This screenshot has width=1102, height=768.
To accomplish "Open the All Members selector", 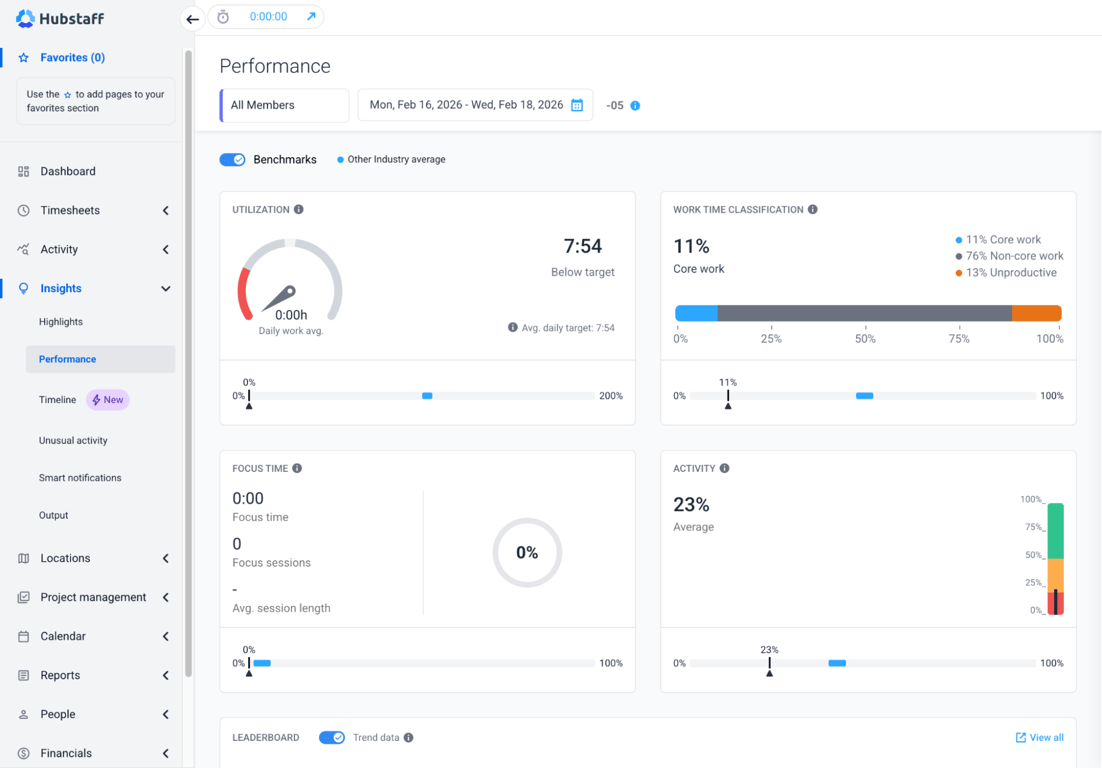I will (x=285, y=105).
